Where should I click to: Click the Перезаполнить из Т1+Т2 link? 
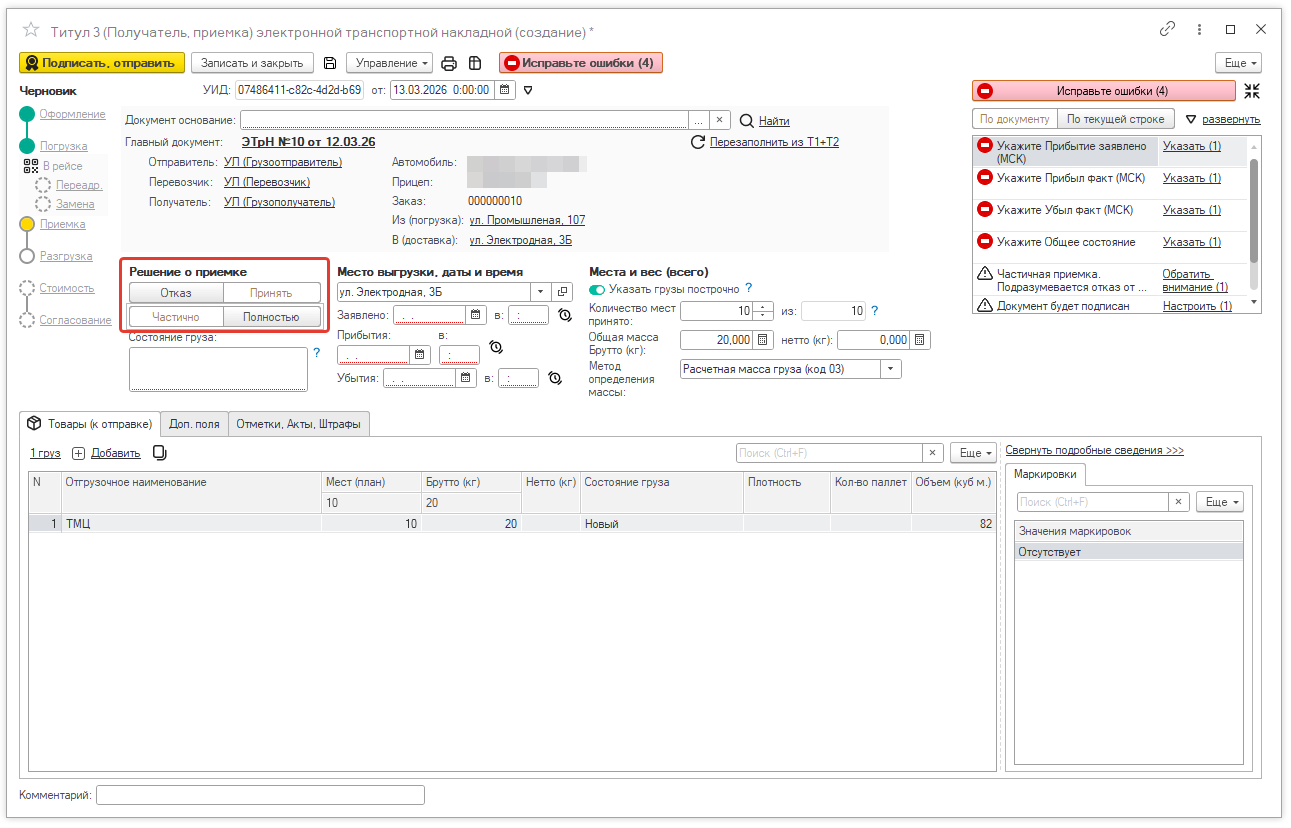[x=774, y=142]
